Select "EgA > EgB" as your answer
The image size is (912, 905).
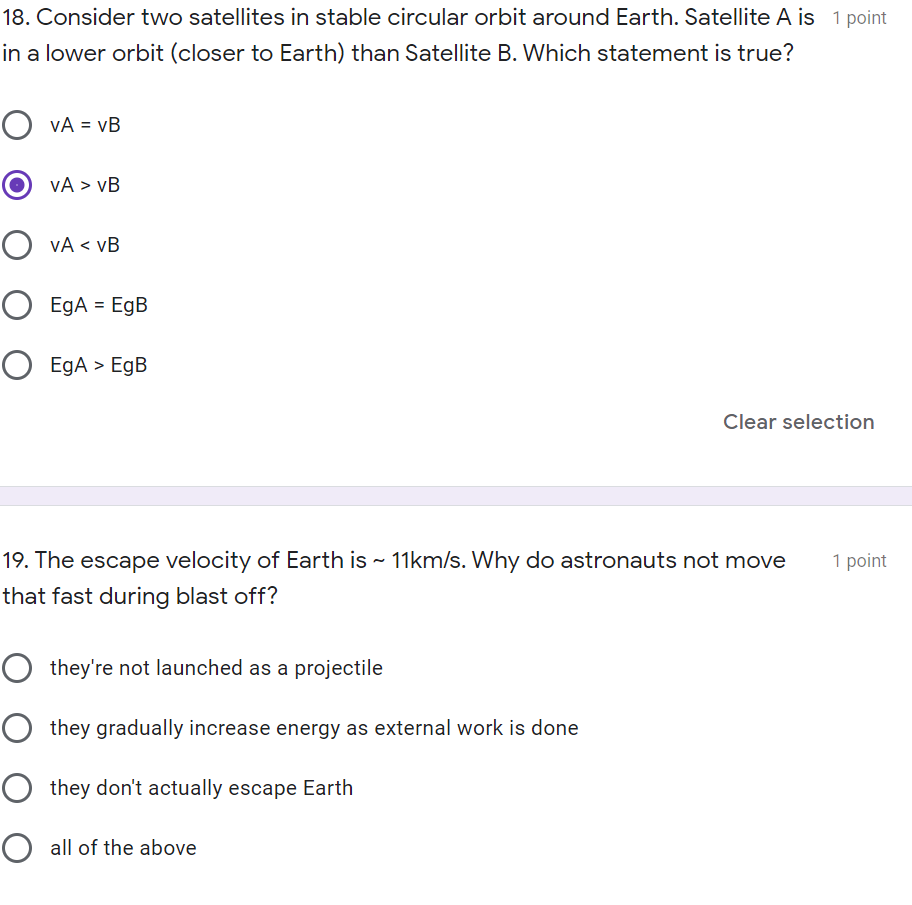(17, 365)
